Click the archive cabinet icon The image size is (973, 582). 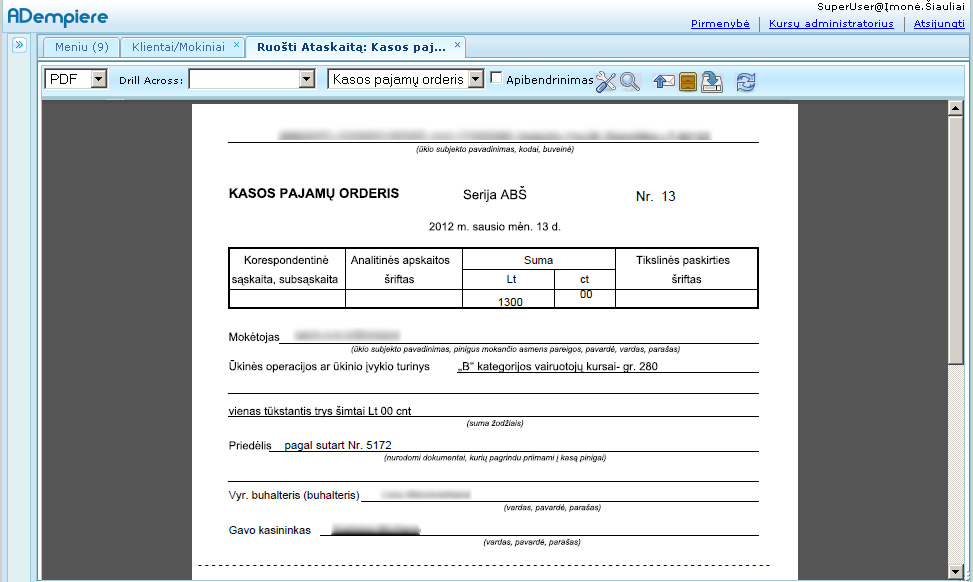point(688,81)
